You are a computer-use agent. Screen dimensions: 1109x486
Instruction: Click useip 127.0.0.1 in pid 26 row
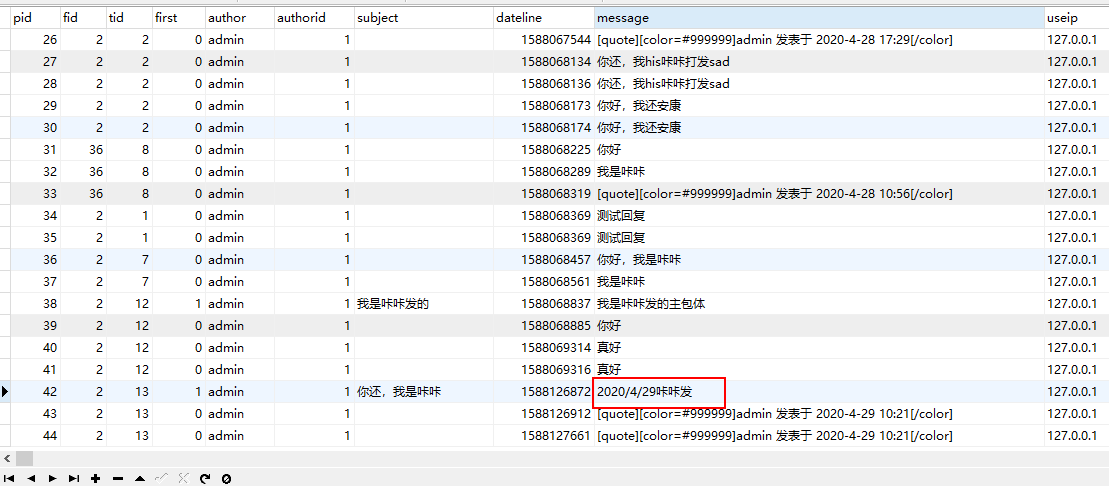pos(1076,40)
